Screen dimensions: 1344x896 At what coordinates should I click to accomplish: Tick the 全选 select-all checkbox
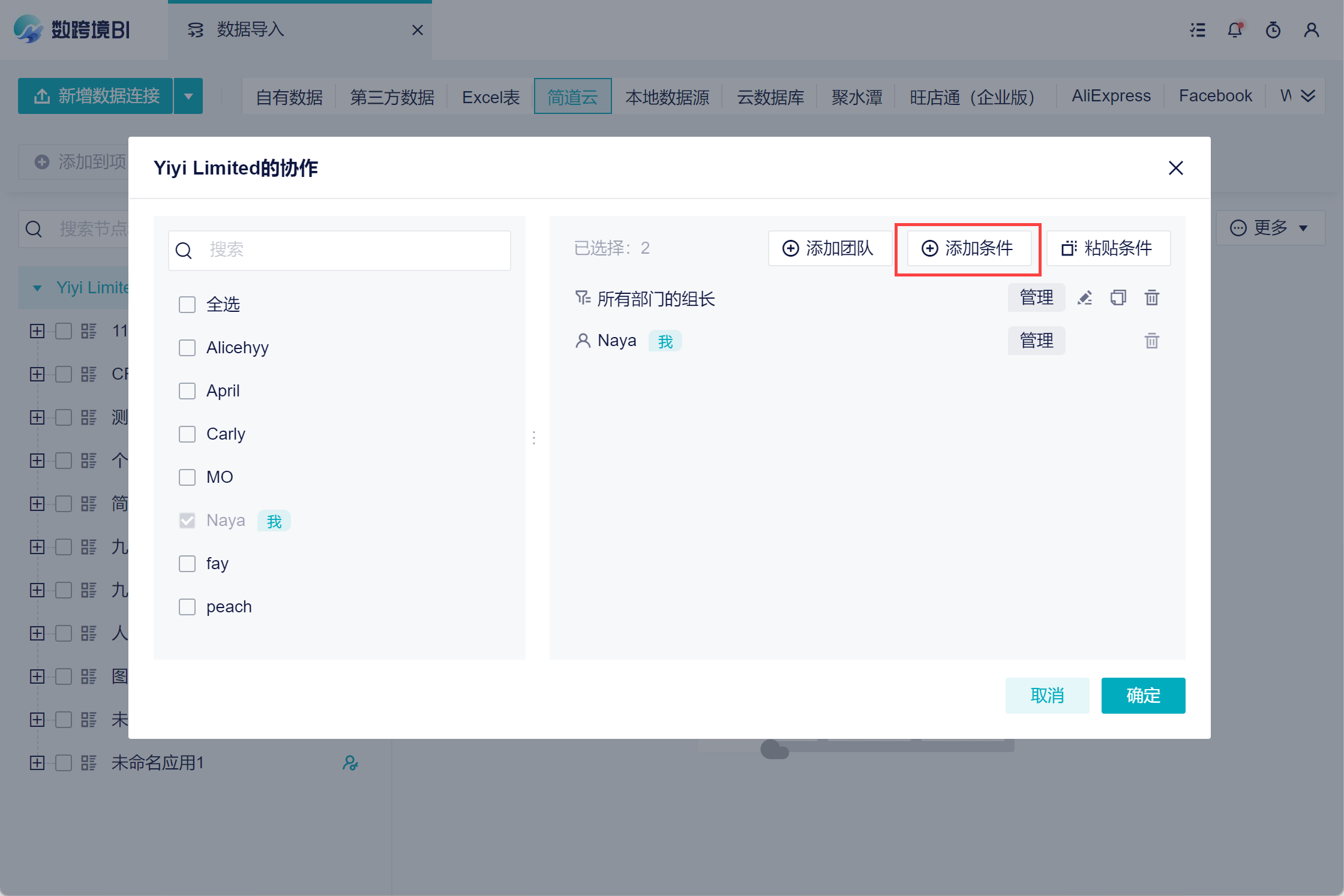(187, 305)
